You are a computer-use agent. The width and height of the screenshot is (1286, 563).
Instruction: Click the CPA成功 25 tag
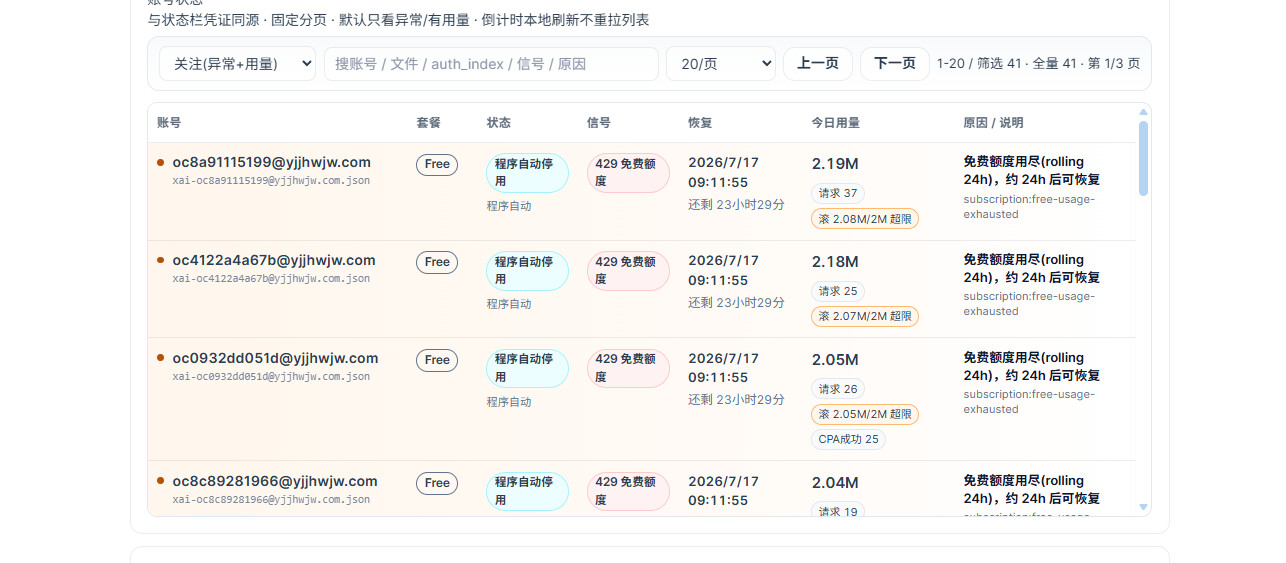[848, 439]
